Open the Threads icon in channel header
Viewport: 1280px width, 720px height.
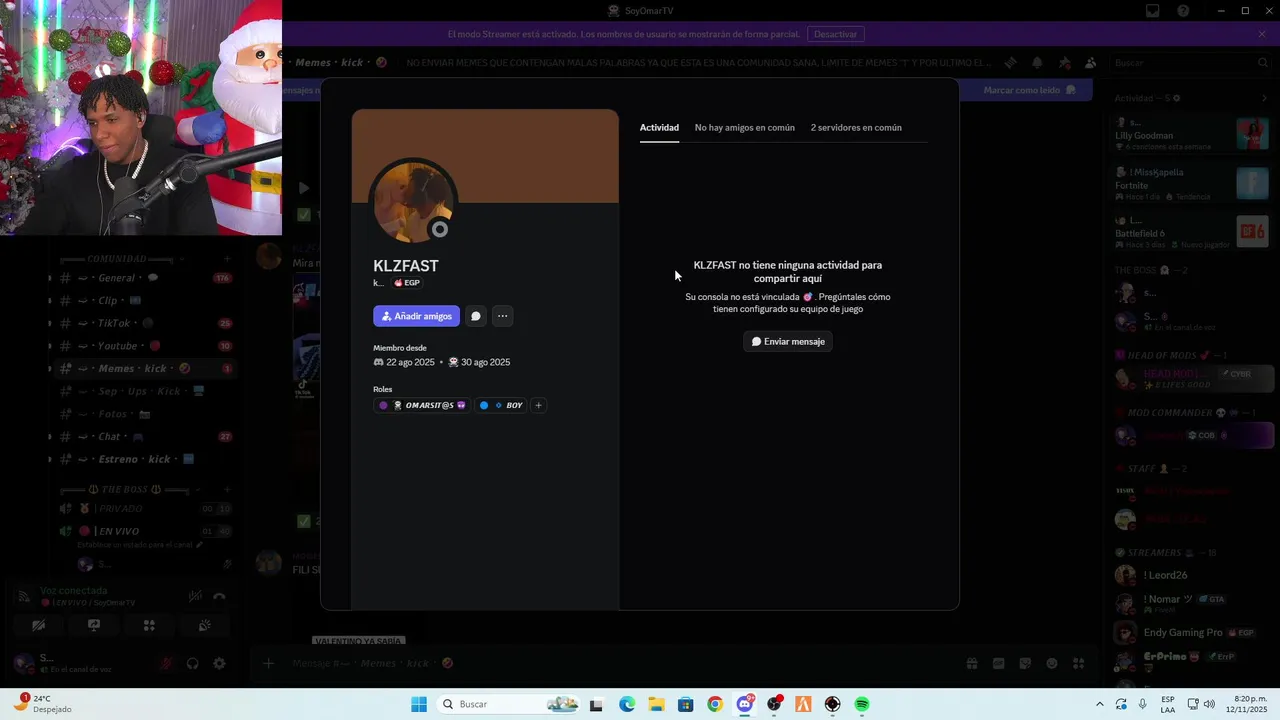pyautogui.click(x=1011, y=62)
